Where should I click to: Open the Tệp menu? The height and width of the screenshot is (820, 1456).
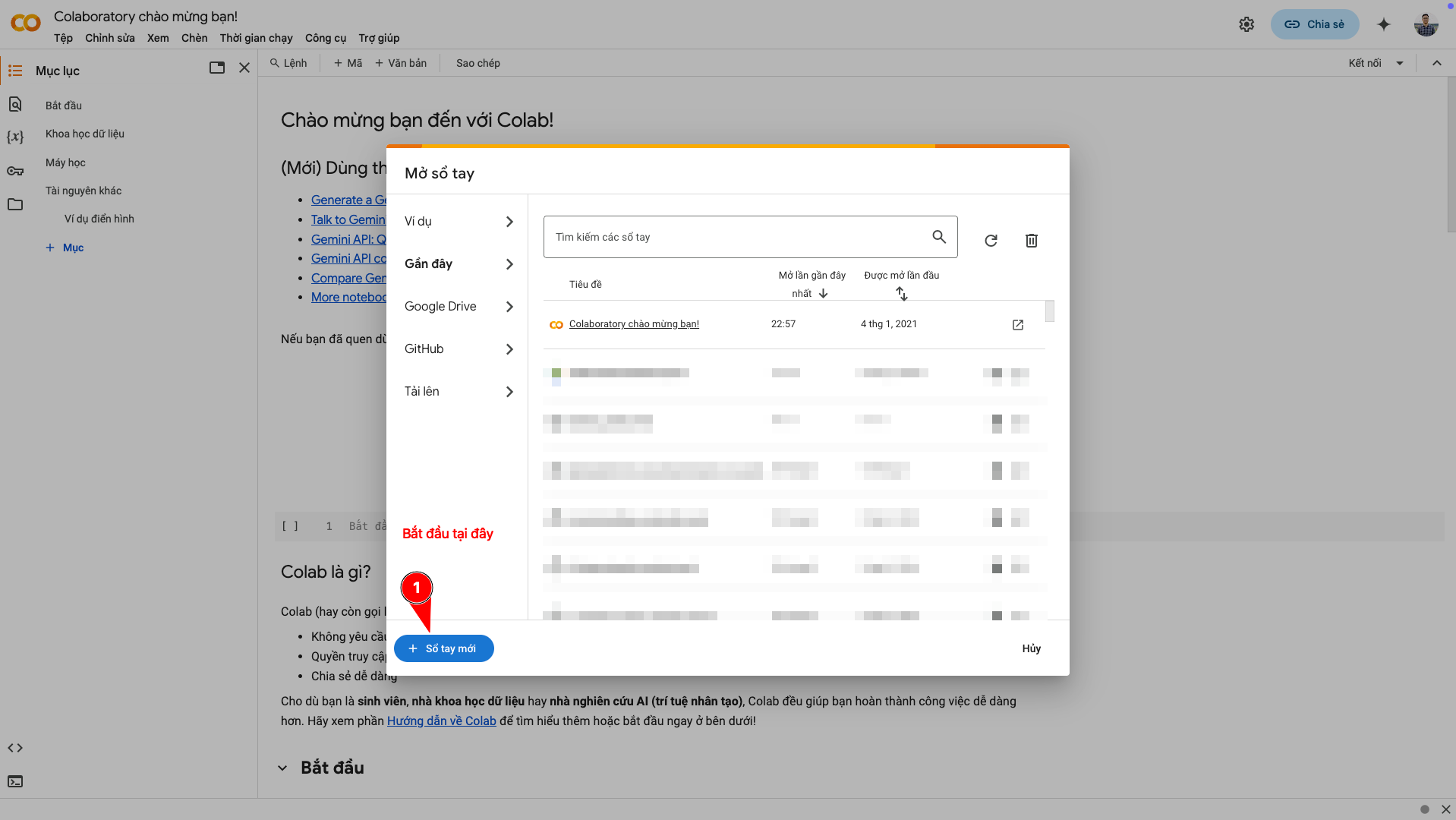tap(63, 38)
